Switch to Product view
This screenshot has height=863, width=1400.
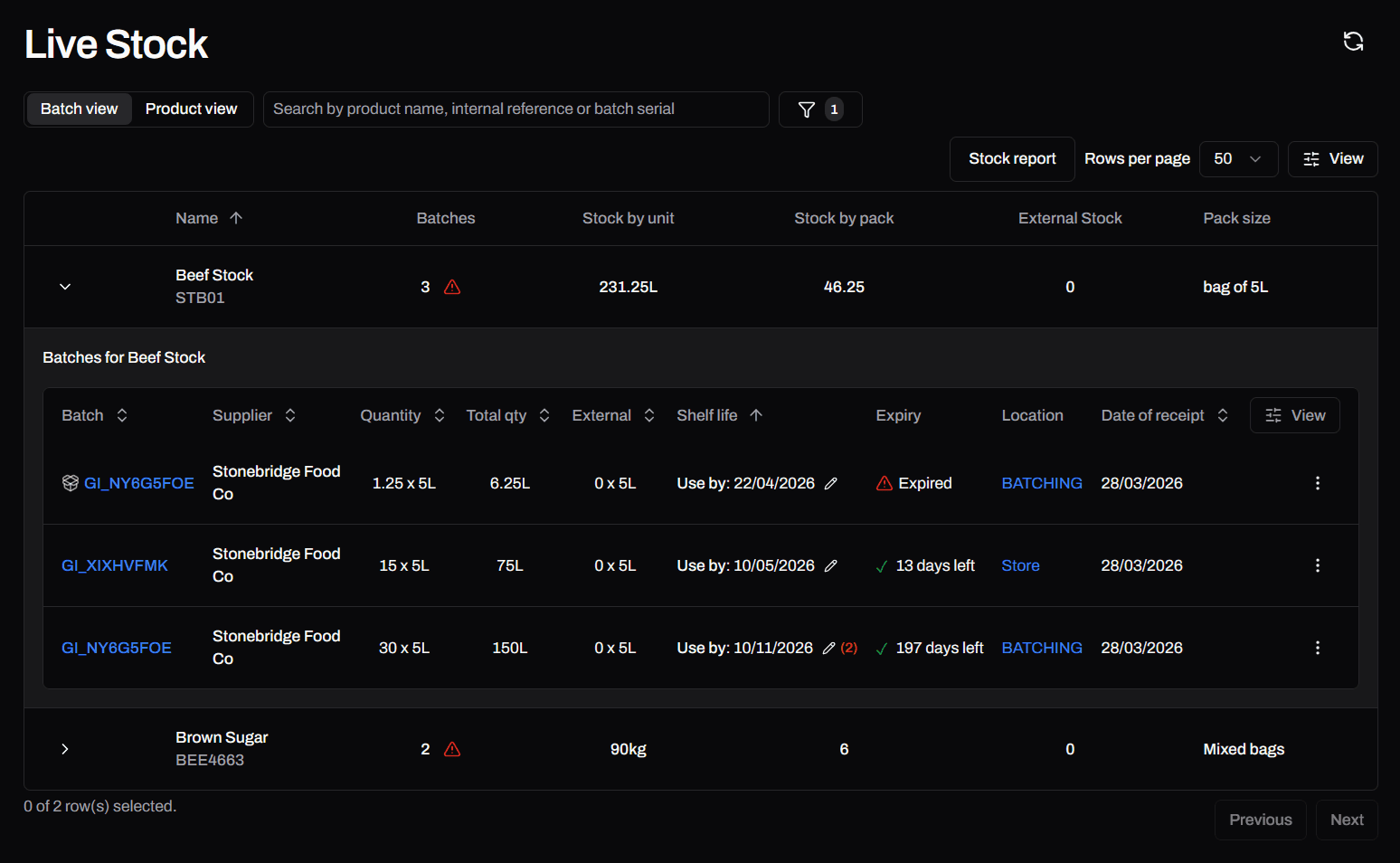[x=191, y=109]
